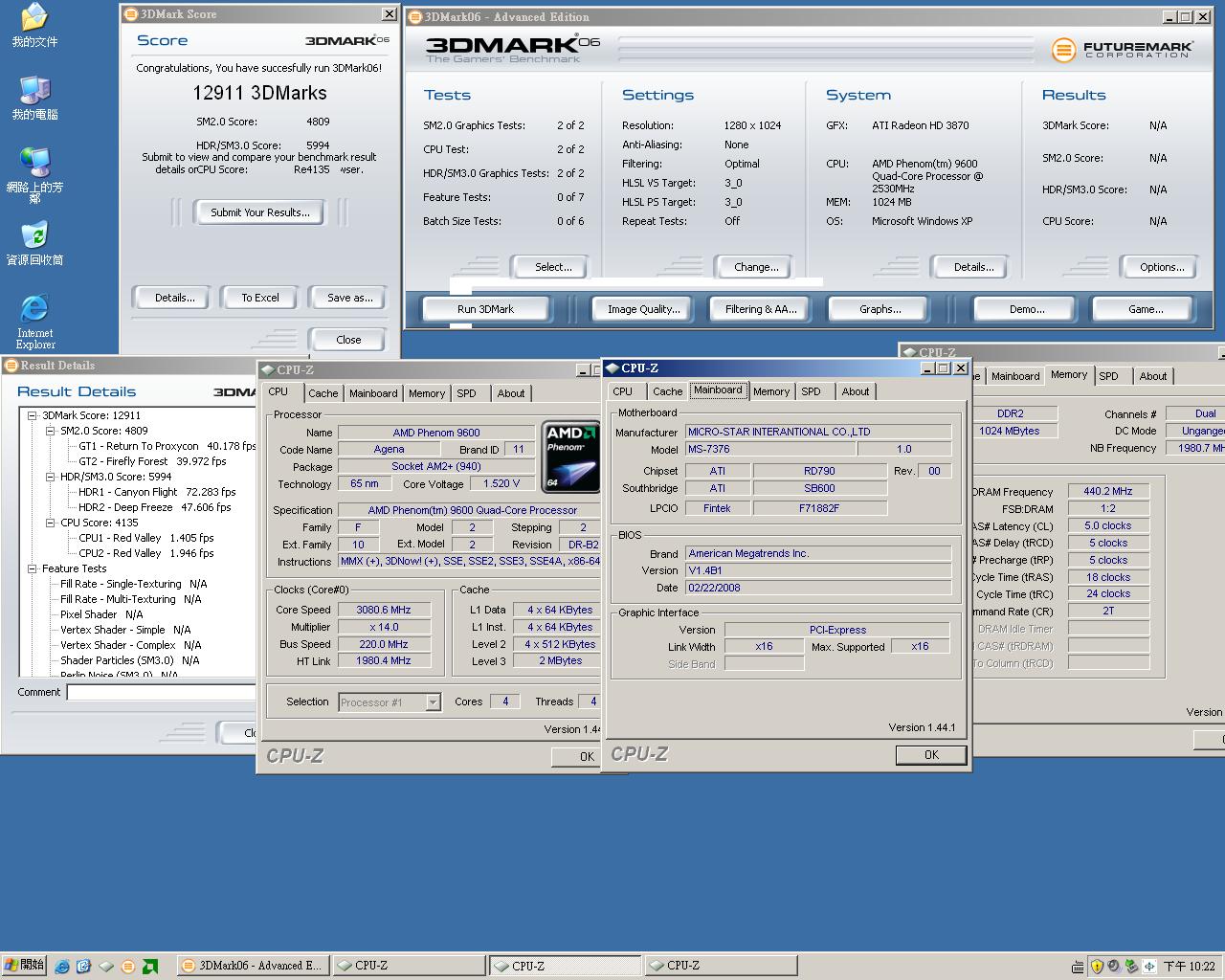Click the green AMD quick launch icon
This screenshot has height=980, width=1225.
150,967
